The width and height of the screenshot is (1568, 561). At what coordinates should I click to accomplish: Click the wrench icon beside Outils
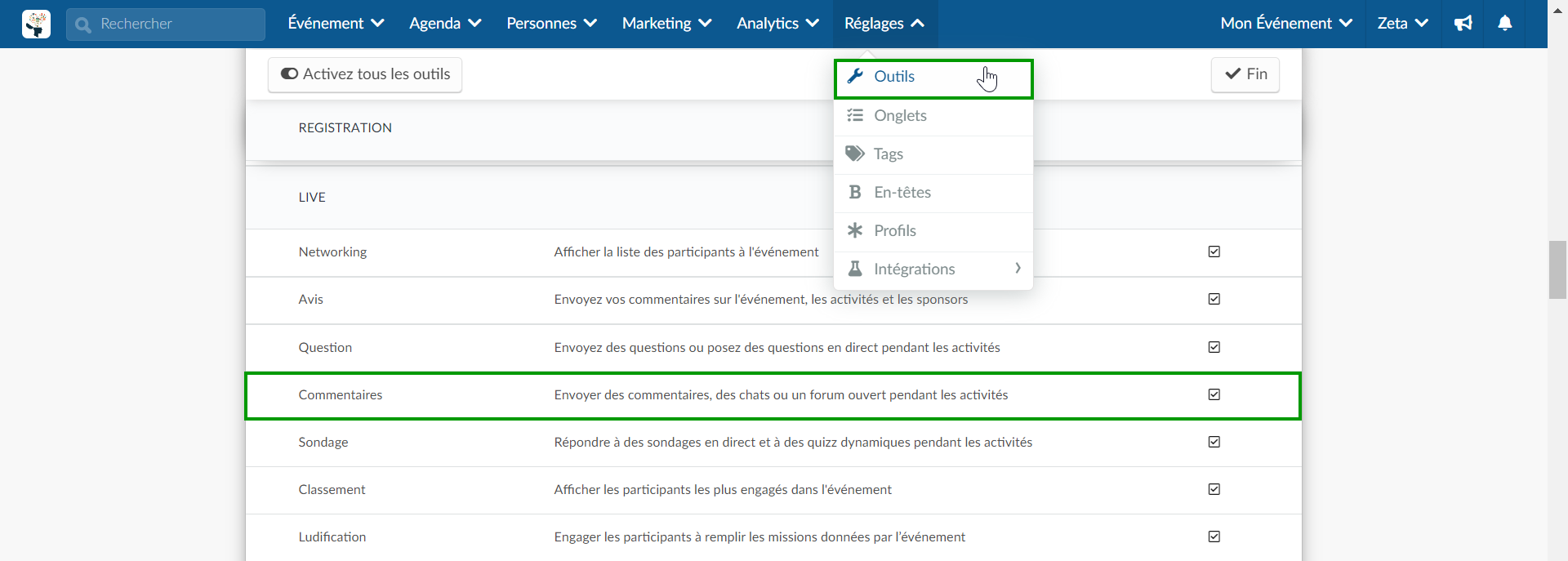coord(855,76)
